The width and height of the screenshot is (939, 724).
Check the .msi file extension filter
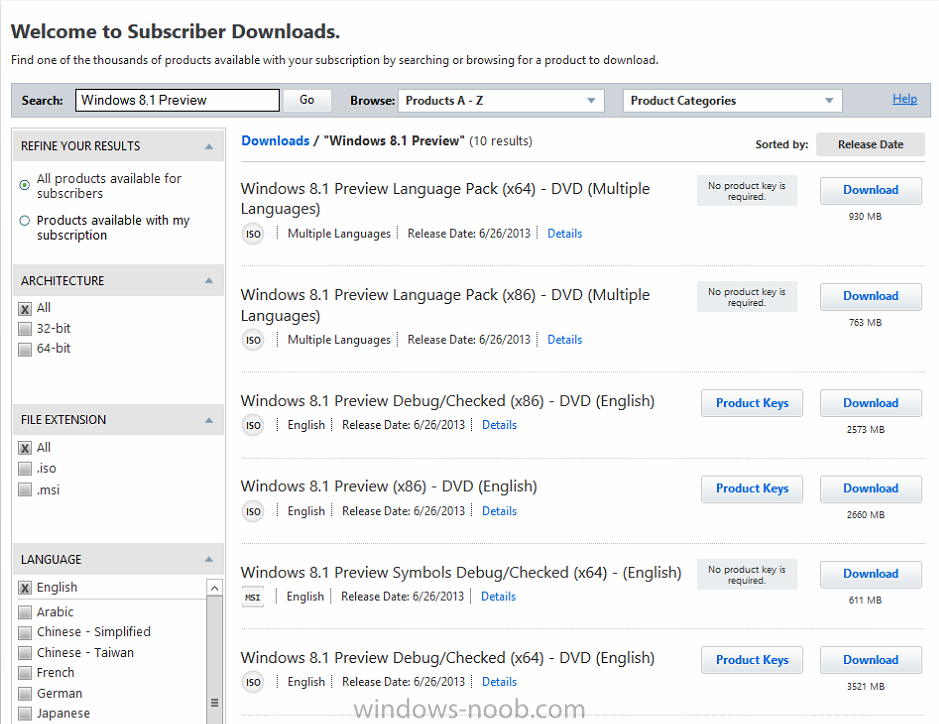pos(25,490)
